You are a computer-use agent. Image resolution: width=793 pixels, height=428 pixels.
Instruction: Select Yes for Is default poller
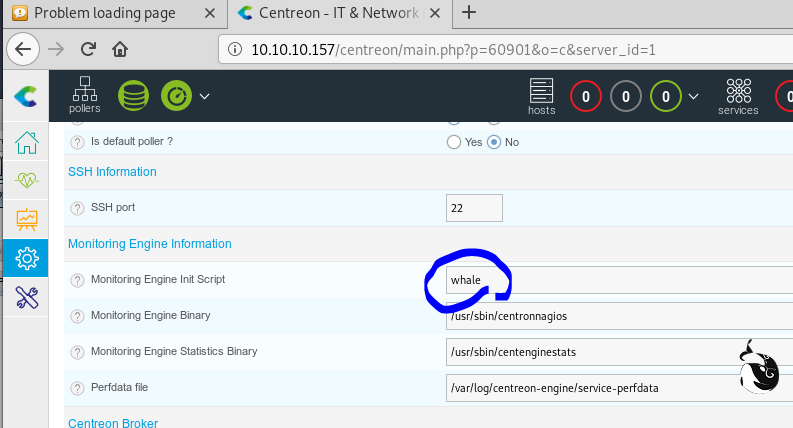454,142
